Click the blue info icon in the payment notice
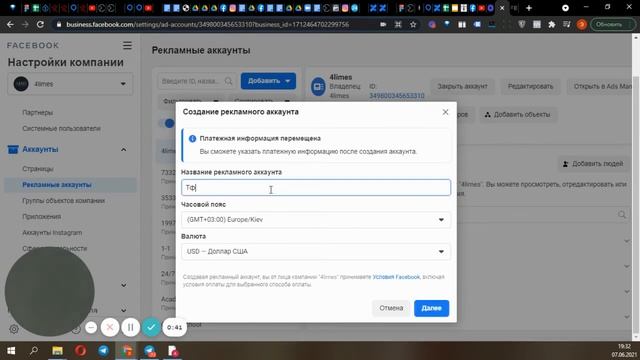This screenshot has height=360, width=640. (192, 139)
